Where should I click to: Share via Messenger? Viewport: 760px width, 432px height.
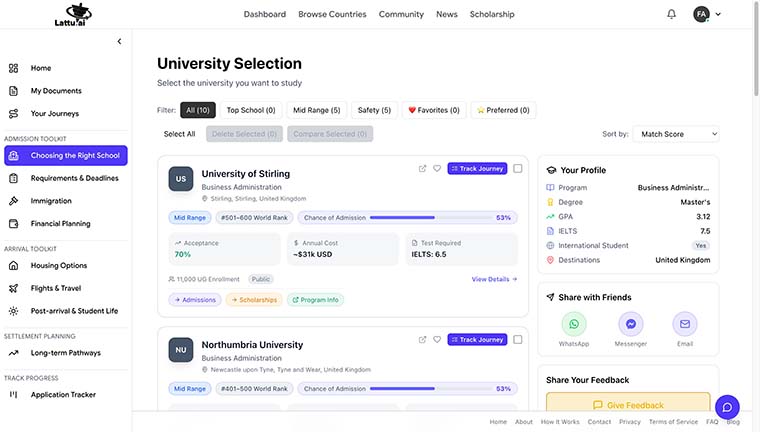coord(631,324)
